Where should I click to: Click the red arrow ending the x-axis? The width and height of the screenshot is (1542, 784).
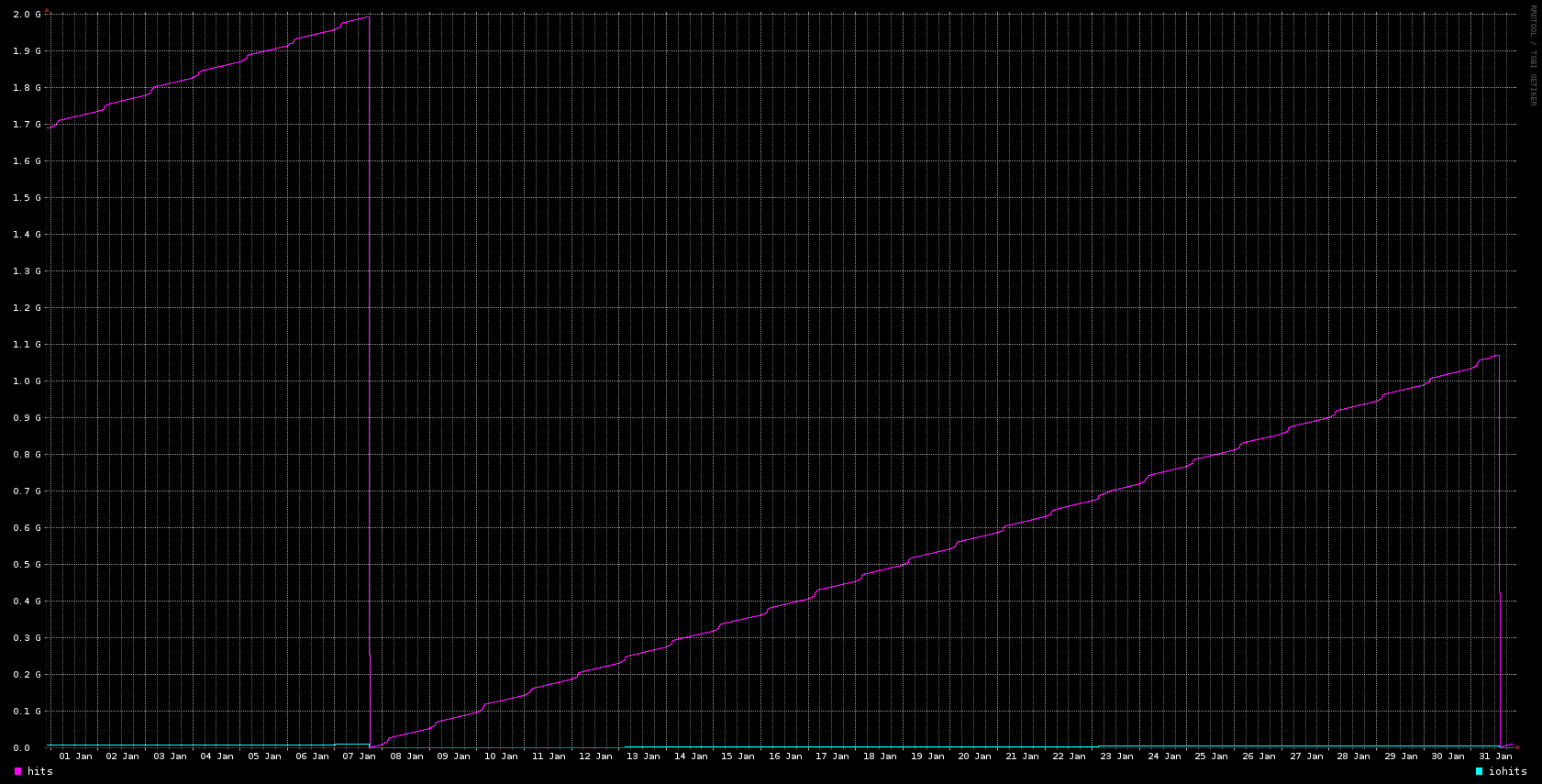tap(1518, 746)
